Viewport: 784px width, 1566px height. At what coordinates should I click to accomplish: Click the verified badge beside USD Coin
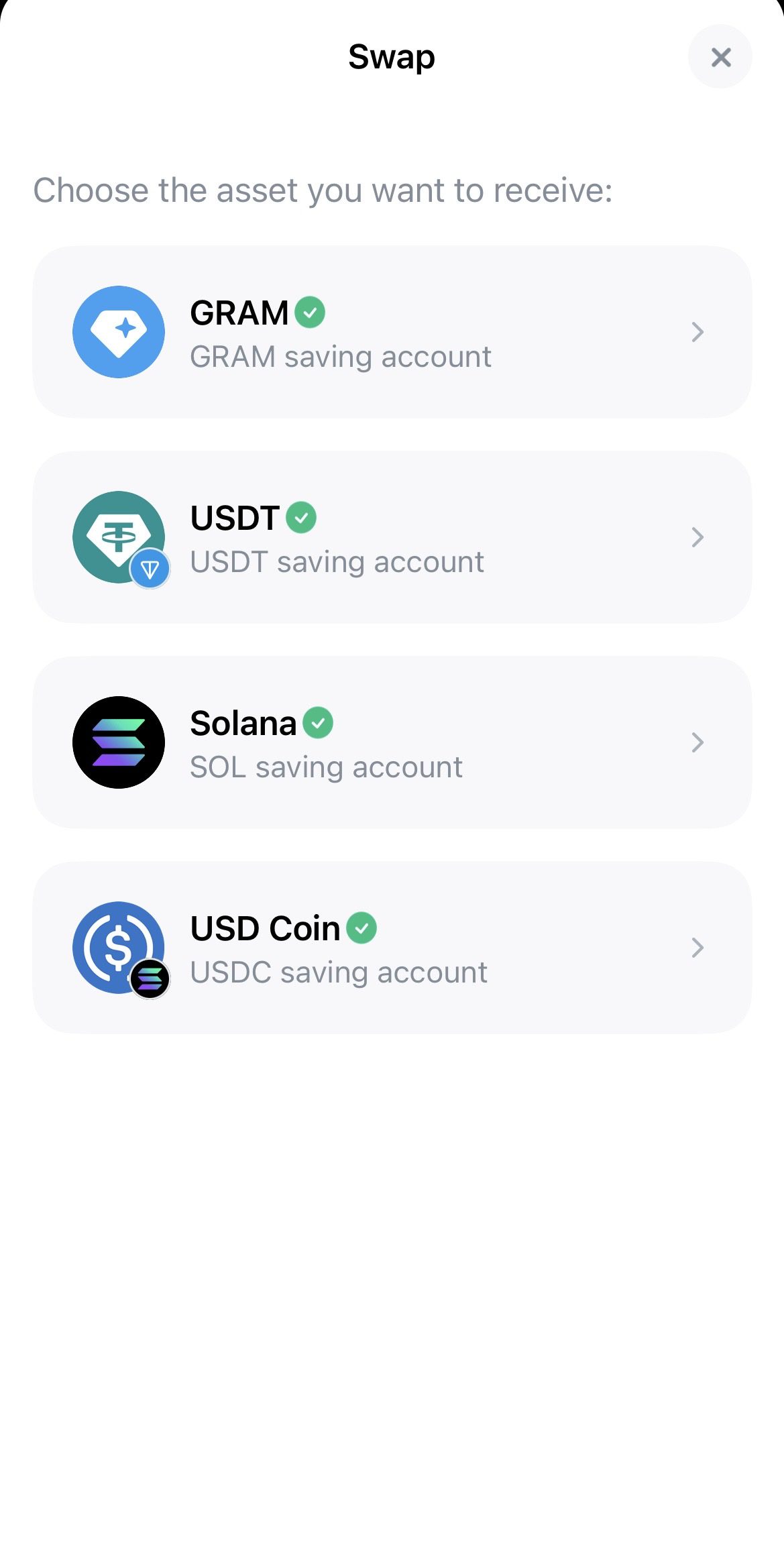[x=361, y=928]
